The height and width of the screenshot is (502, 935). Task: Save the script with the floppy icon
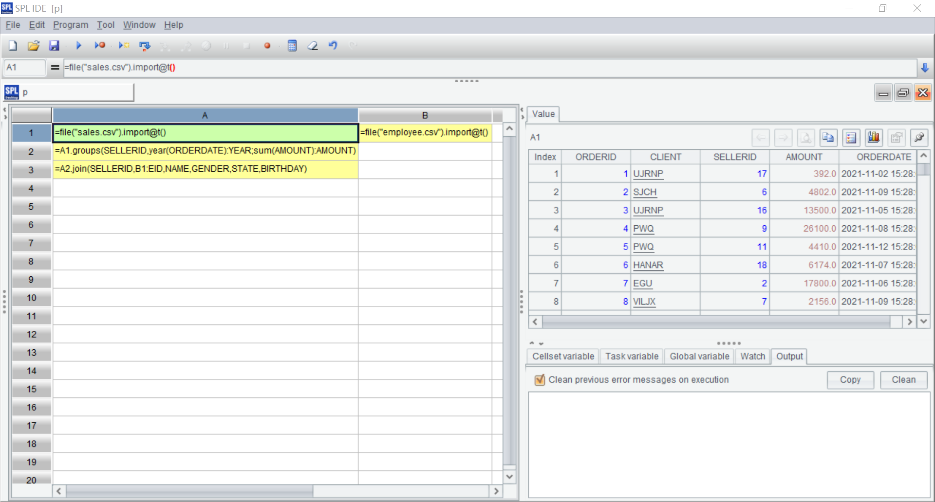(x=54, y=46)
